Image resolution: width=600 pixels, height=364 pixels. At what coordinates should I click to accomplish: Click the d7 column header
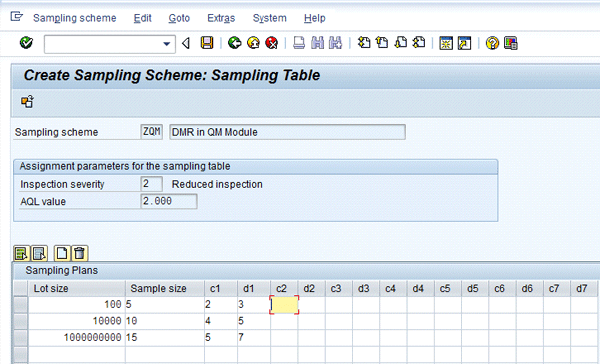coord(584,288)
